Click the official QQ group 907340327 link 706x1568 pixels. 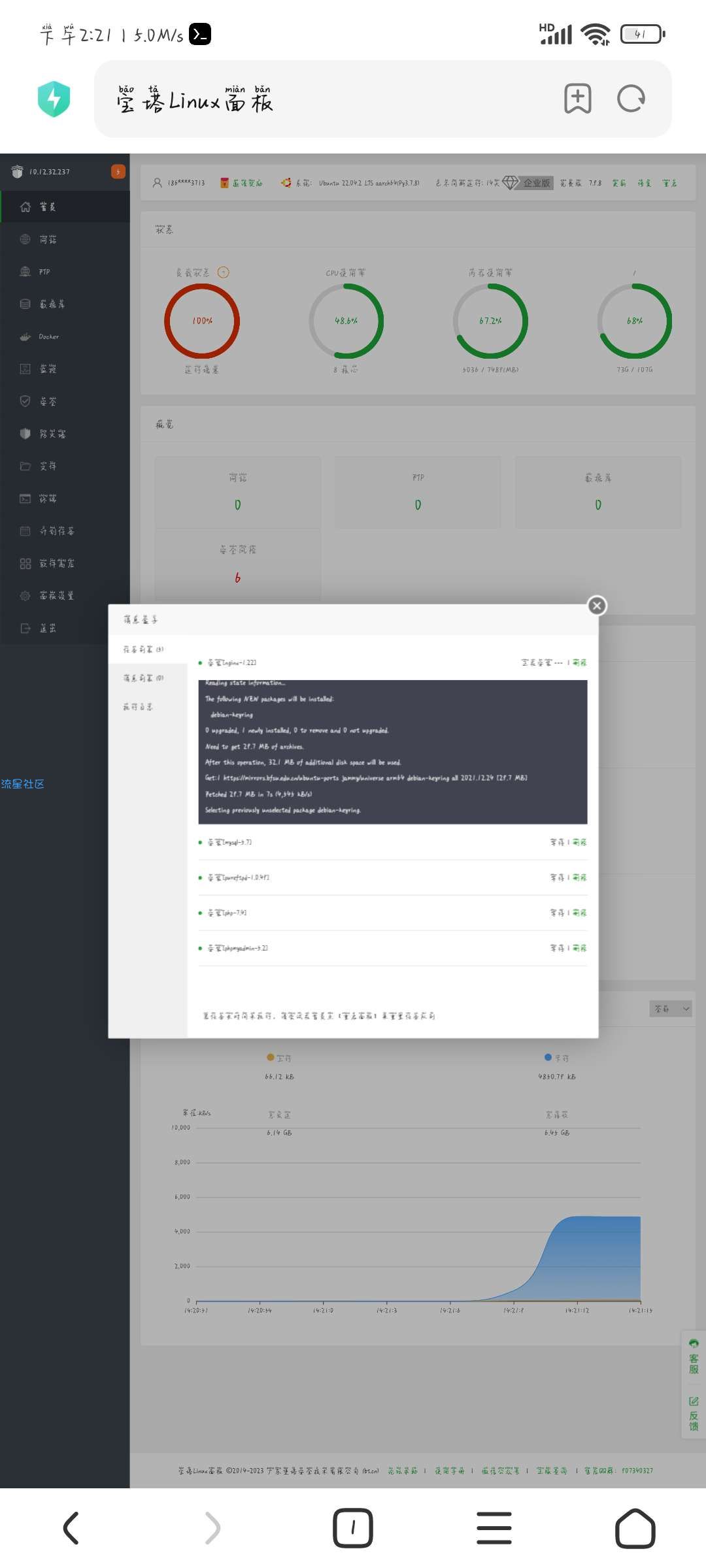click(618, 1471)
